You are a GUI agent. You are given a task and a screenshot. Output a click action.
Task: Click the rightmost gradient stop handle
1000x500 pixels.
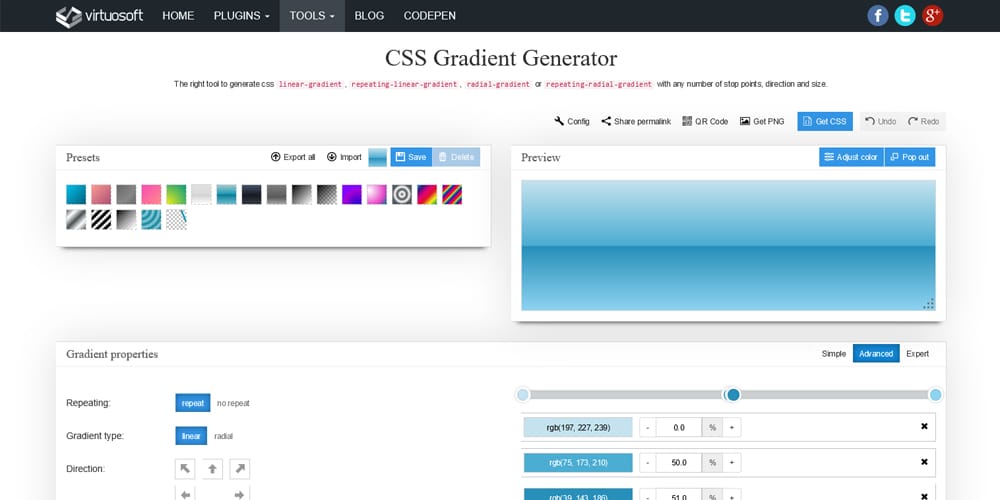pos(936,395)
